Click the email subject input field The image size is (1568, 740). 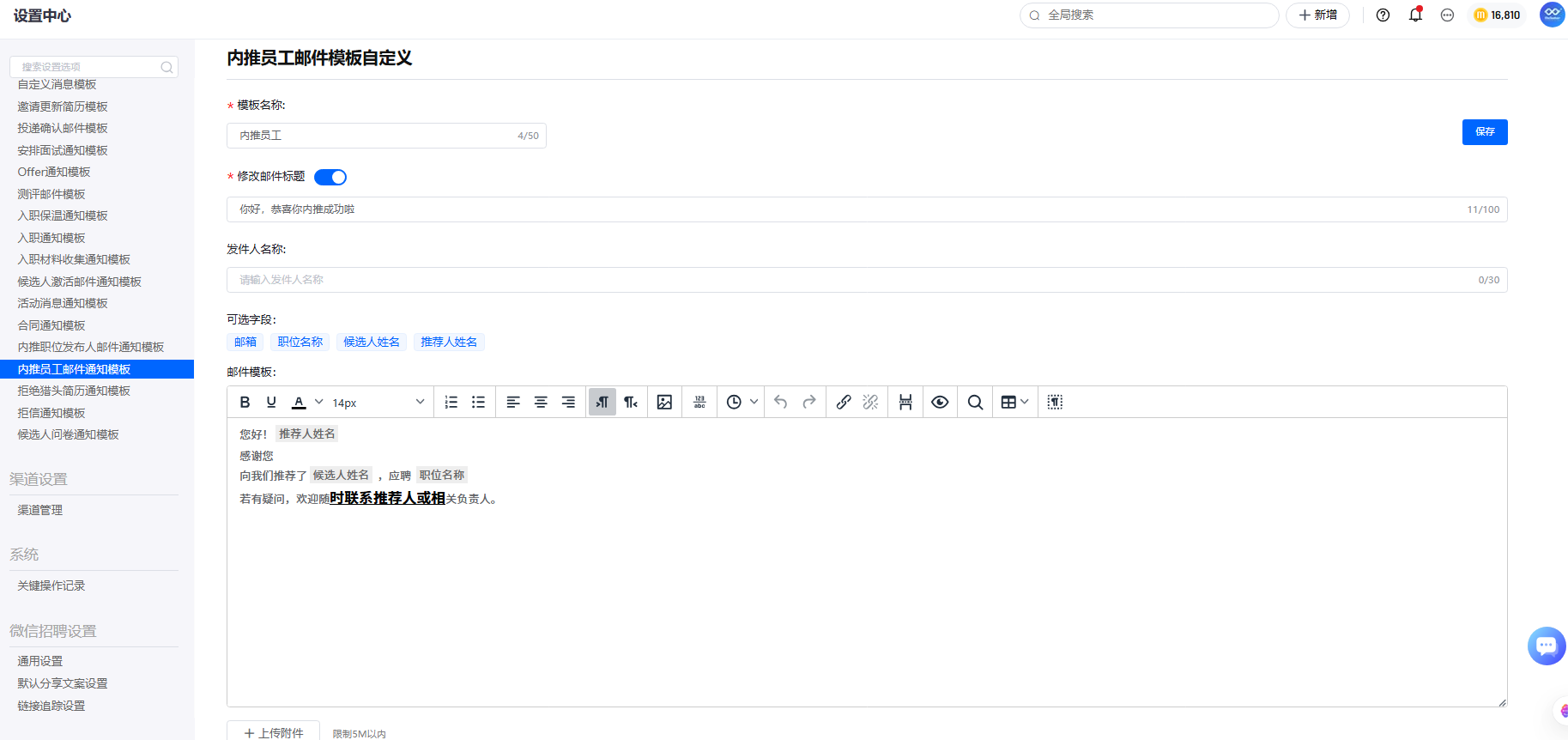point(867,209)
